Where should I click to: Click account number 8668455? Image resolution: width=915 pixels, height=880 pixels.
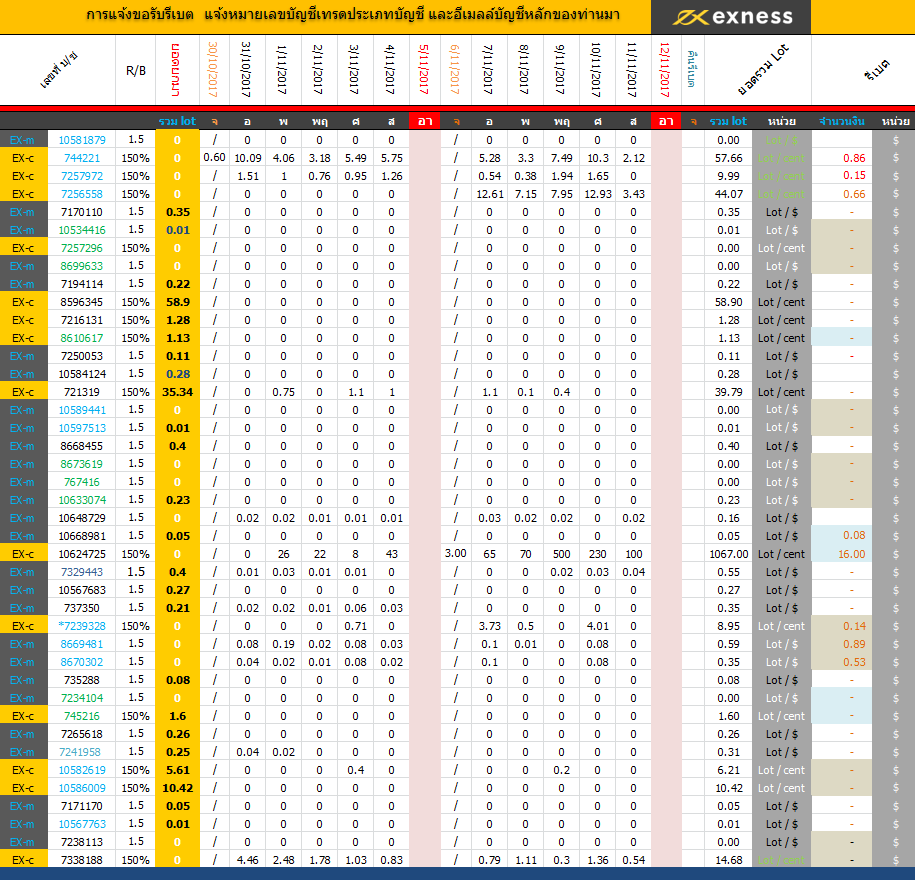click(x=82, y=446)
